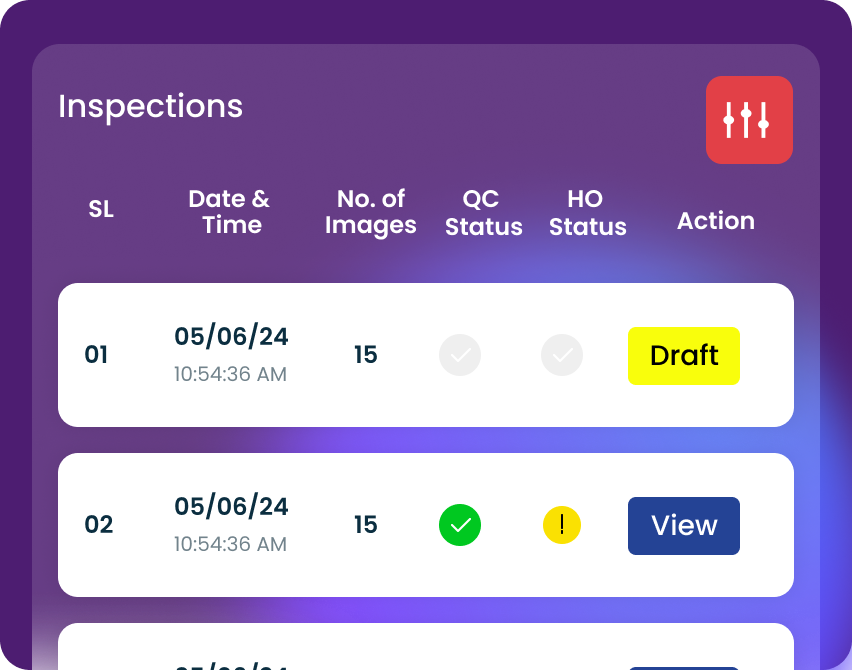This screenshot has width=852, height=670.
Task: Click image count 15 in row 02
Action: [x=366, y=525]
